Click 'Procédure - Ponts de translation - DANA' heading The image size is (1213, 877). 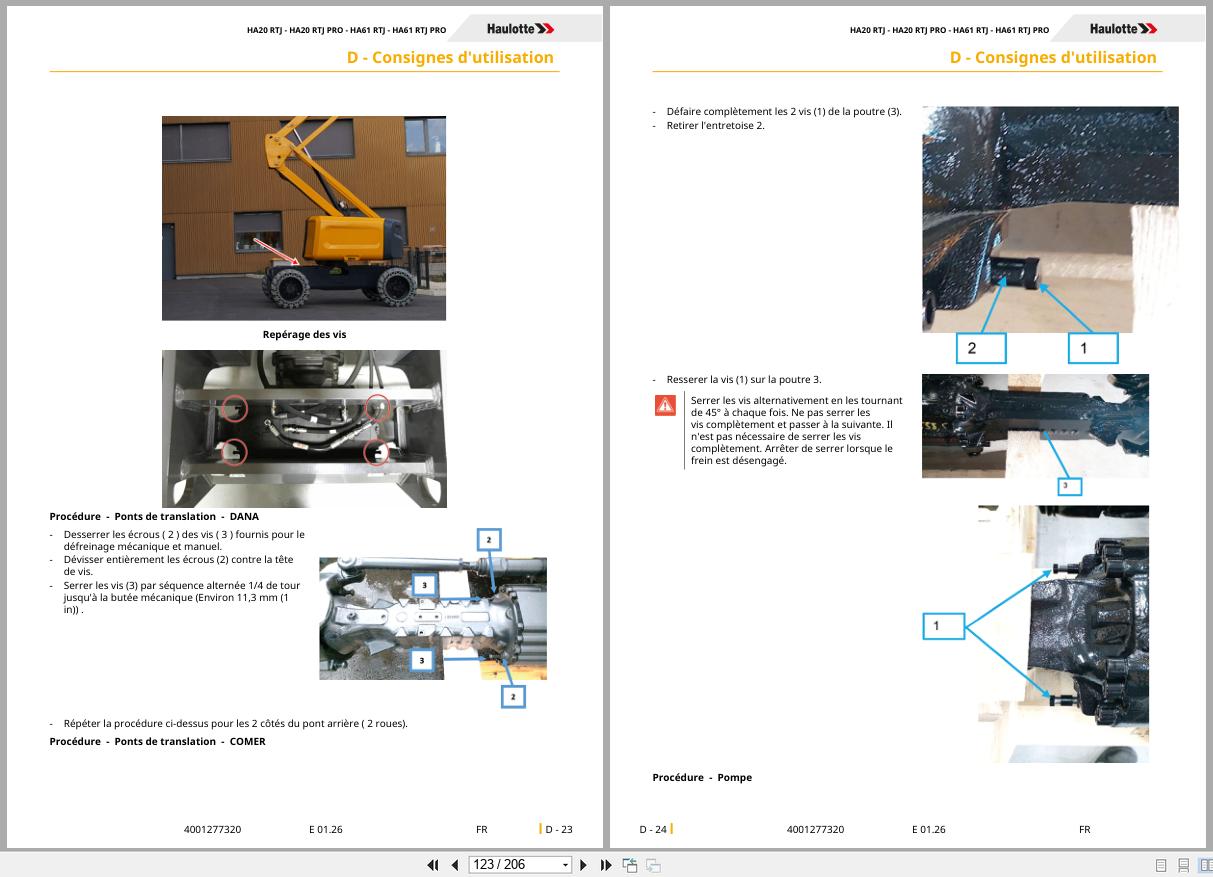pyautogui.click(x=154, y=517)
